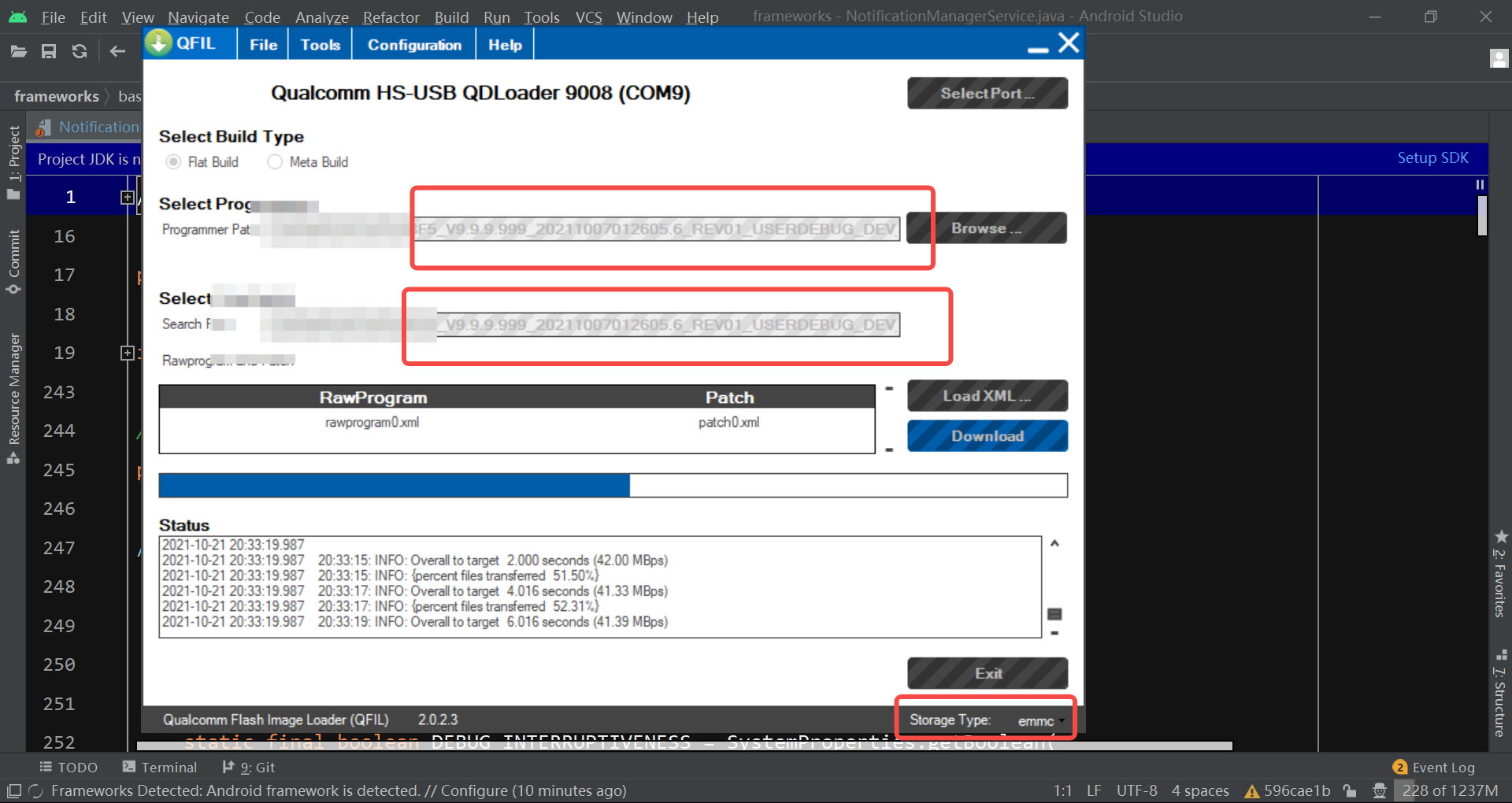
Task: Open QFIL's Configuration menu
Action: (x=413, y=44)
